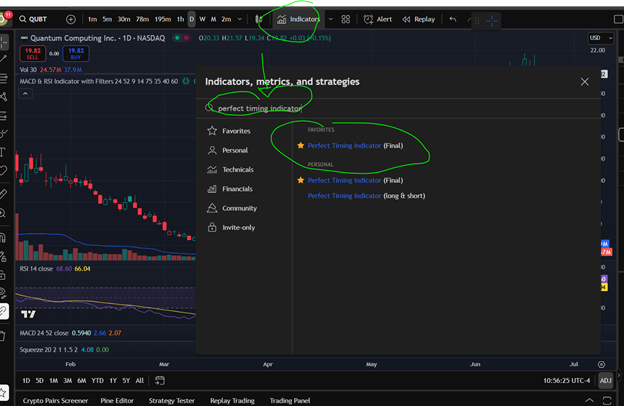Open the Favorites category
This screenshot has height=406, width=624.
(x=229, y=131)
